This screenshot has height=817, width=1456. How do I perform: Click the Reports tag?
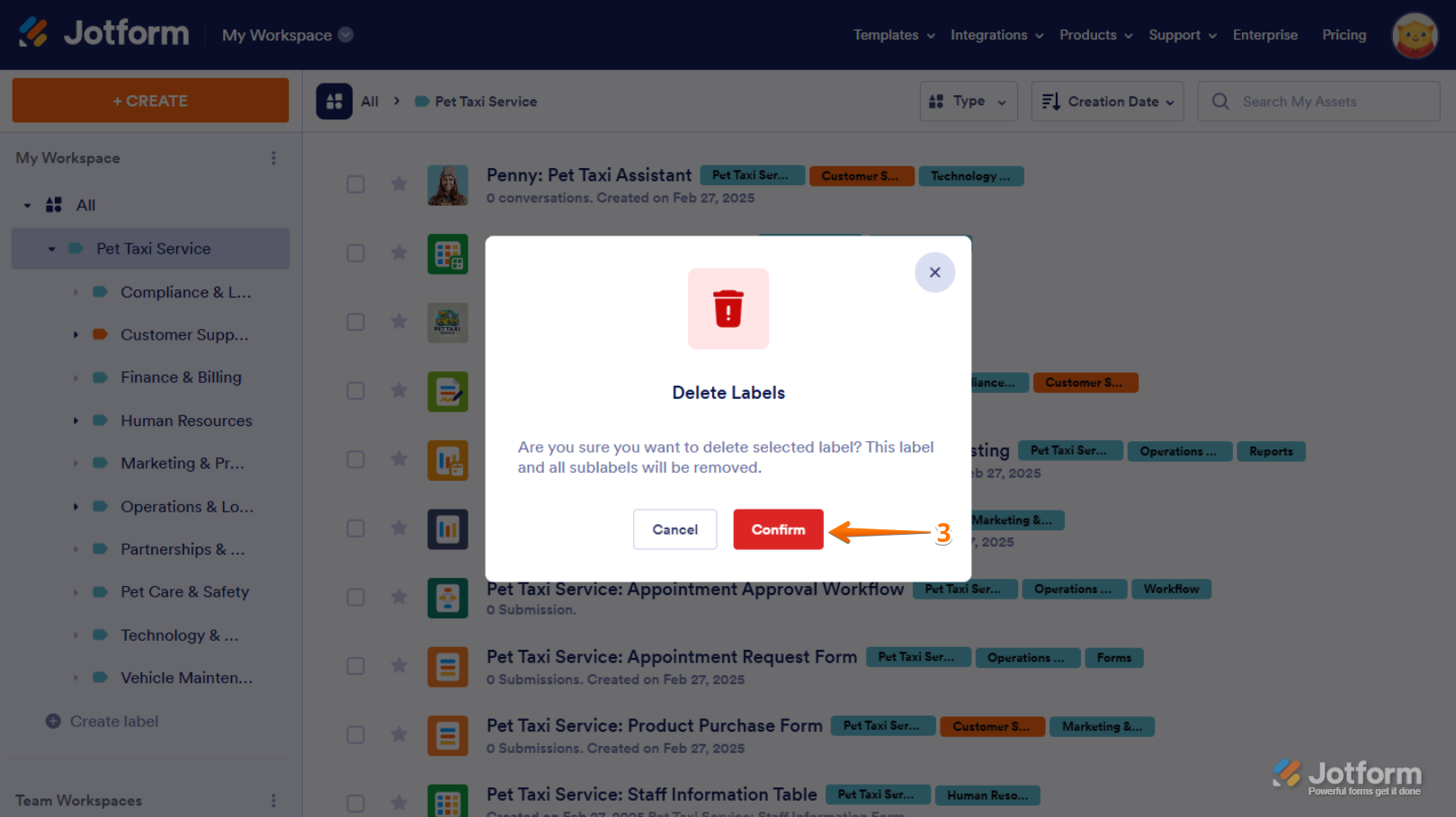click(1271, 451)
